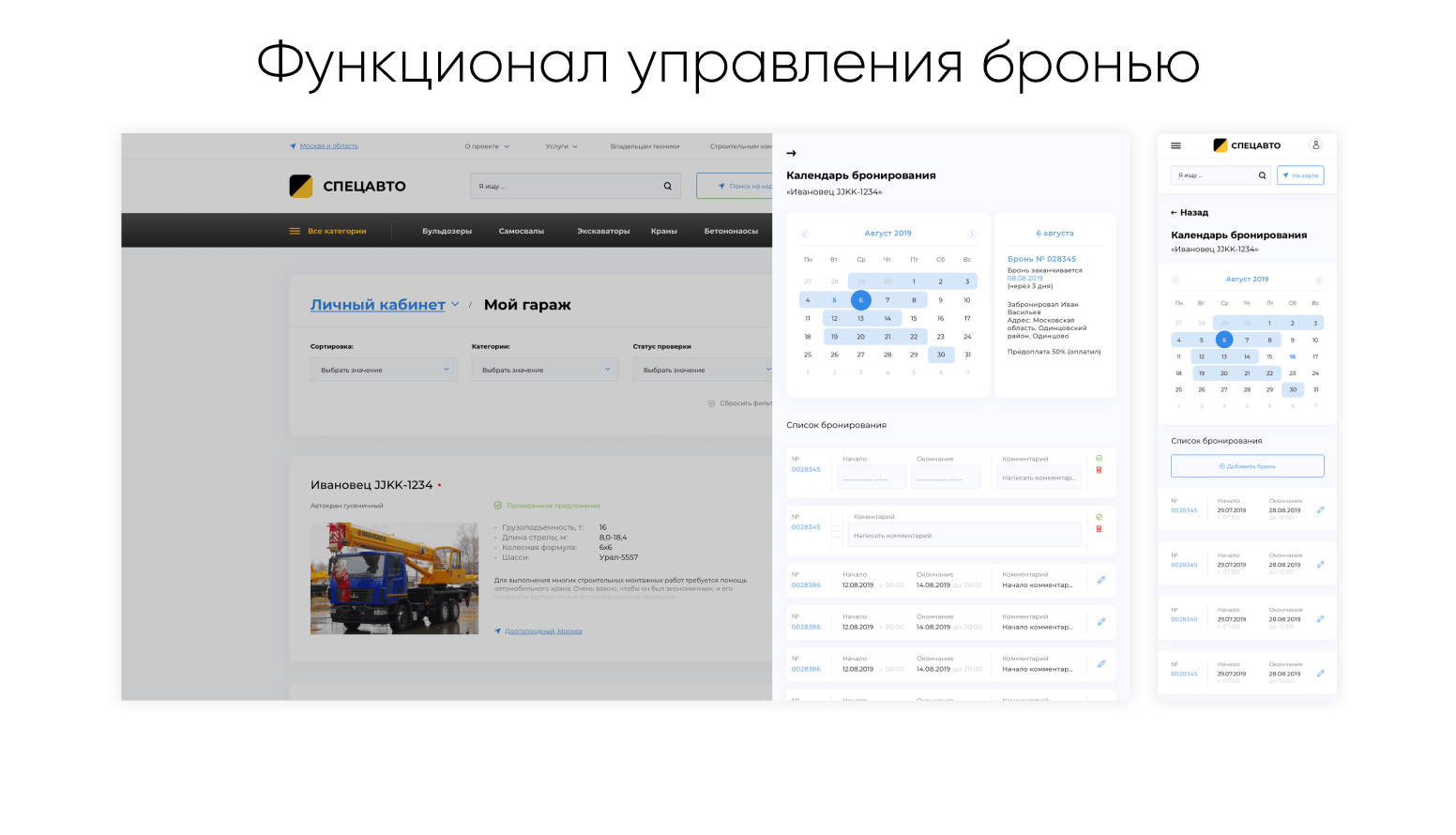Click the red trash icon in first booking row

(1099, 470)
